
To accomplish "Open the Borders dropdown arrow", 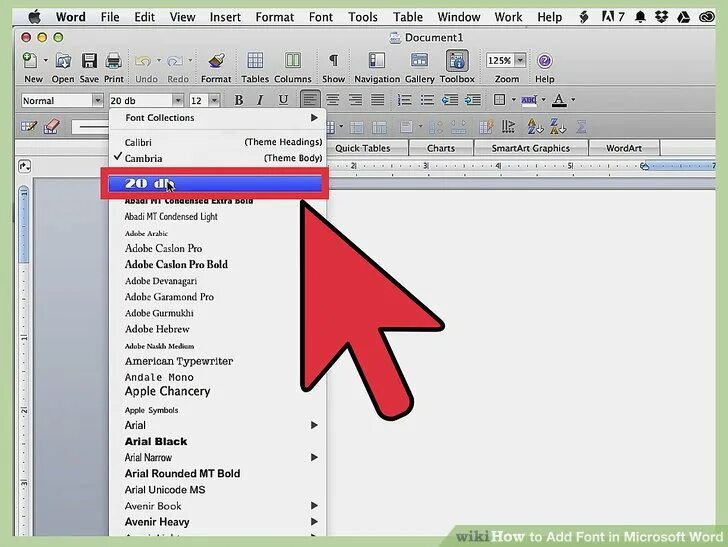I will coord(514,99).
